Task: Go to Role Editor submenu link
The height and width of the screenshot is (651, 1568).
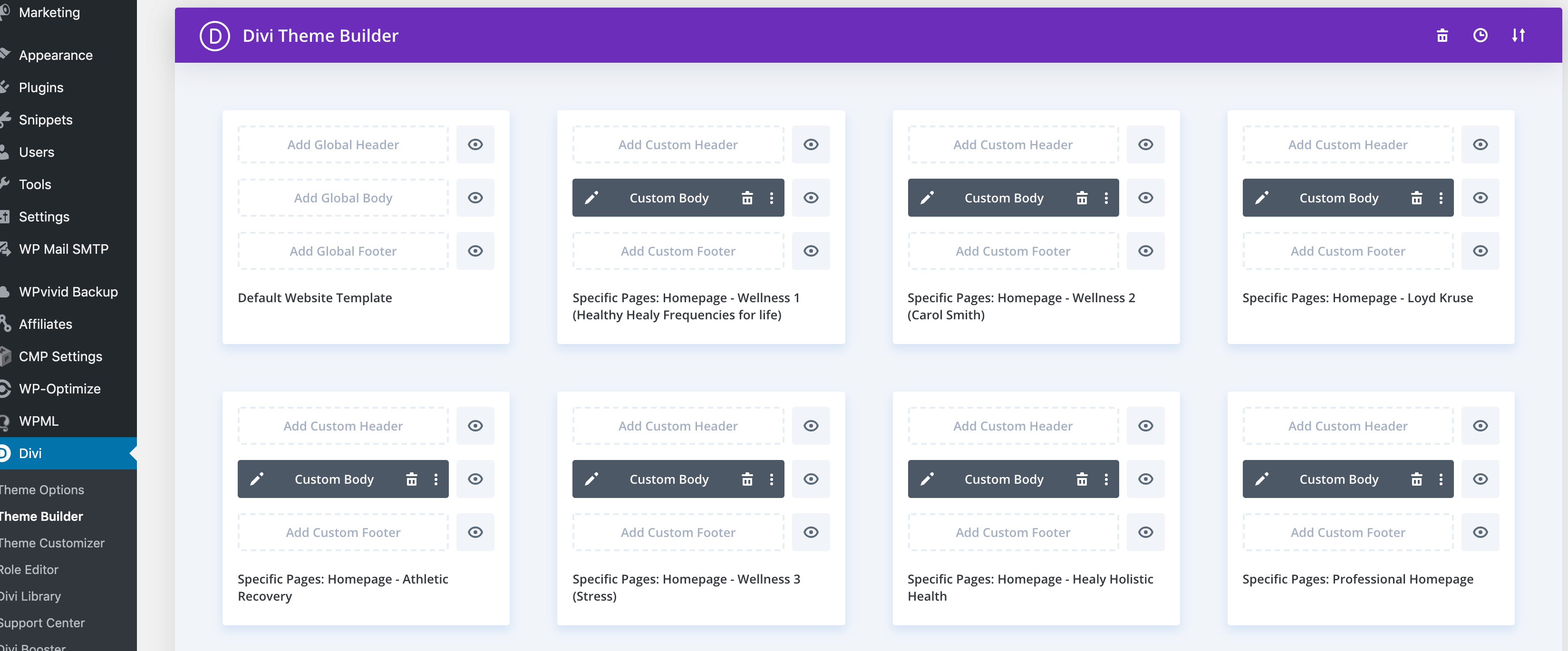Action: (29, 569)
